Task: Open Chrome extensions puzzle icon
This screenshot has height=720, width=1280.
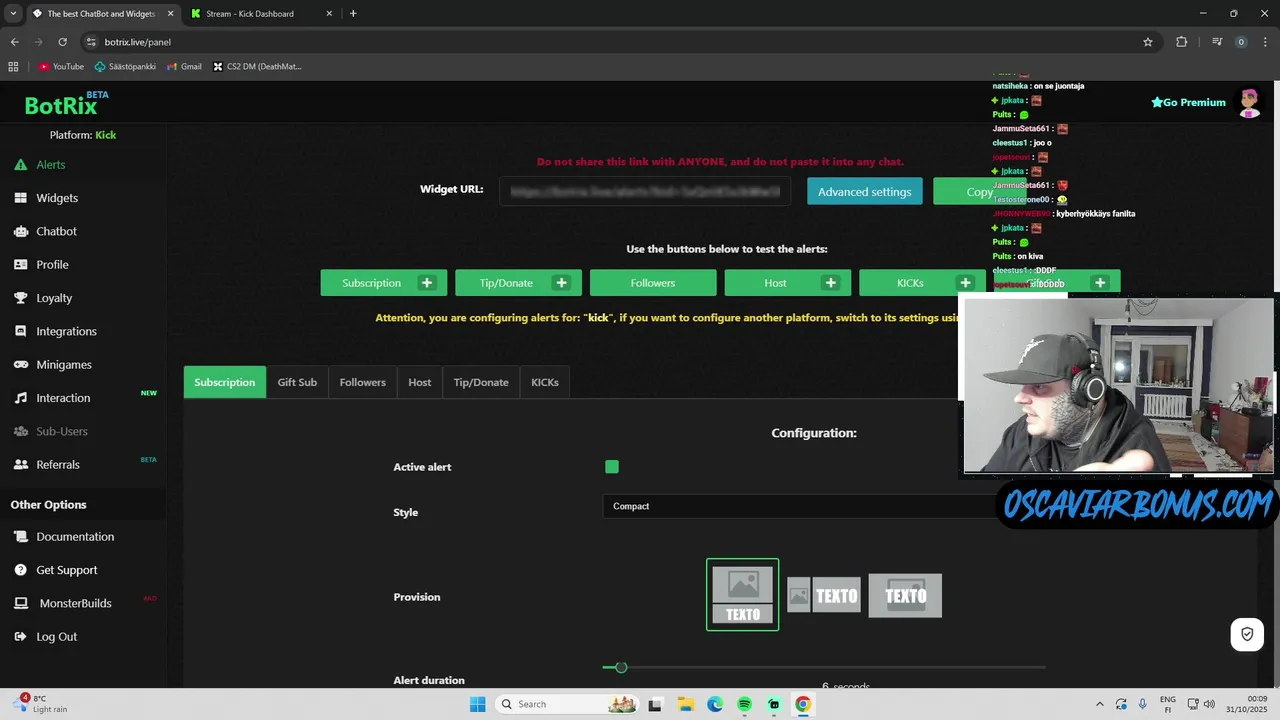Action: tap(1182, 42)
